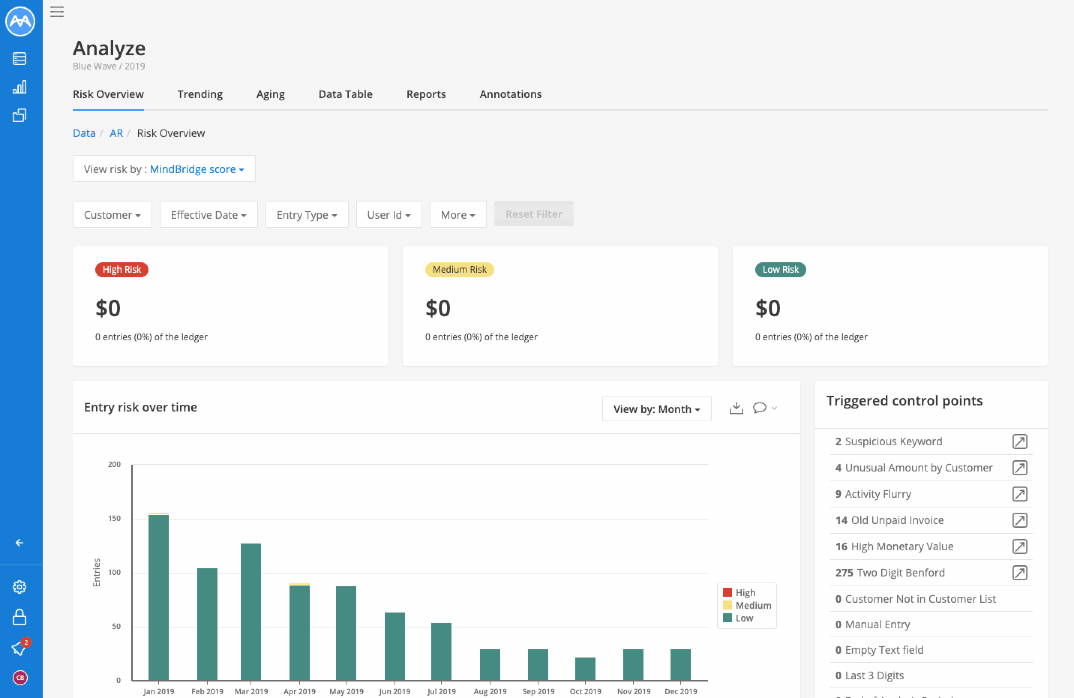Click the Dec 2019 bar in chart
This screenshot has height=698, width=1074.
681,664
